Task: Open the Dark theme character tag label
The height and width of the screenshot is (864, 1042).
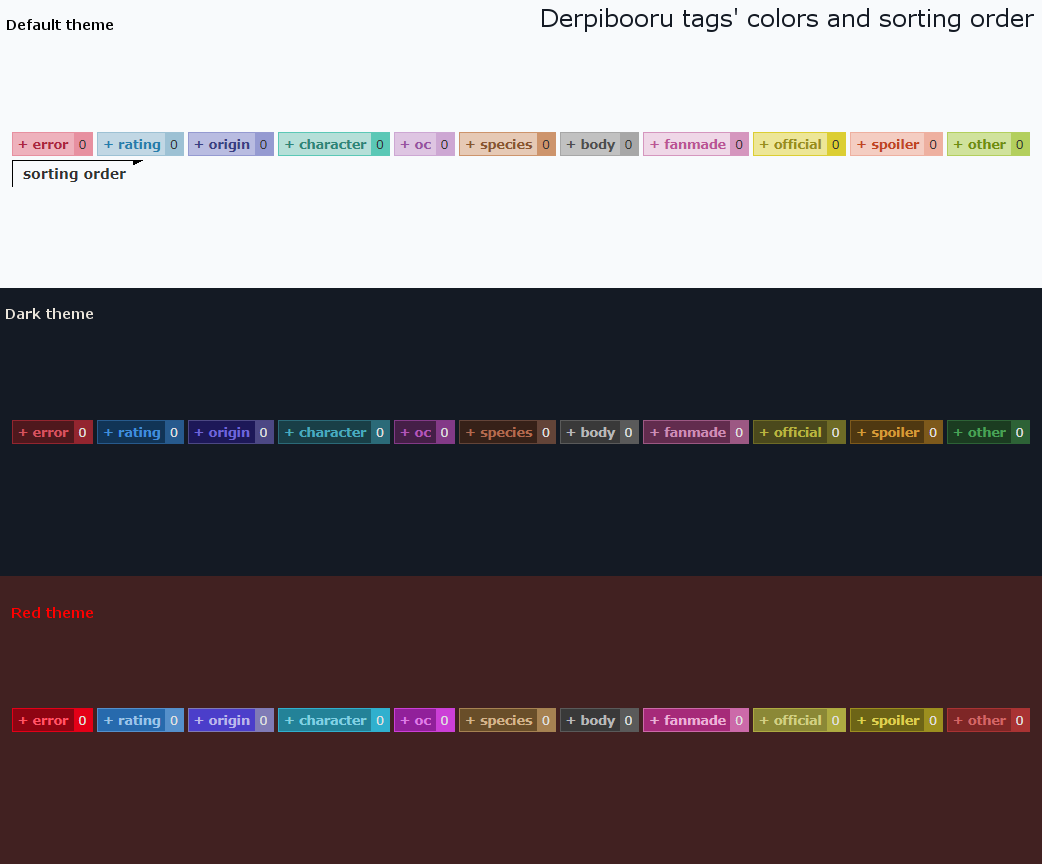Action: click(332, 432)
